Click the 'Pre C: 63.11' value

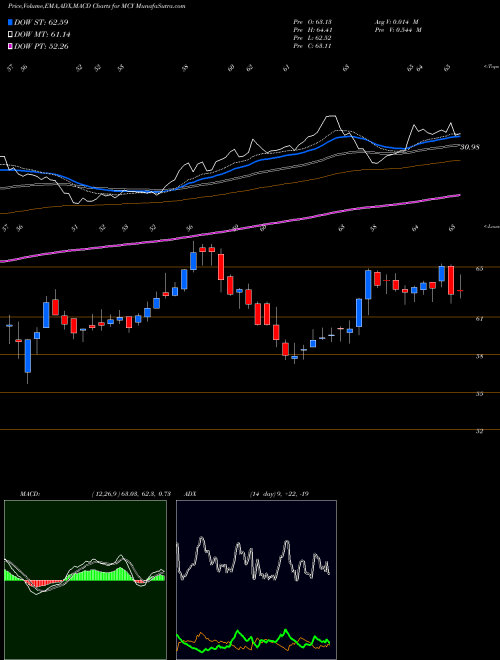[x=314, y=46]
